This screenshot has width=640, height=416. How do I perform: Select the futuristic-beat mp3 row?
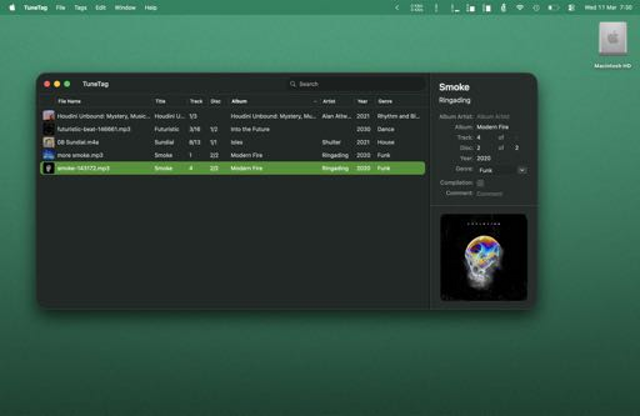pos(233,129)
